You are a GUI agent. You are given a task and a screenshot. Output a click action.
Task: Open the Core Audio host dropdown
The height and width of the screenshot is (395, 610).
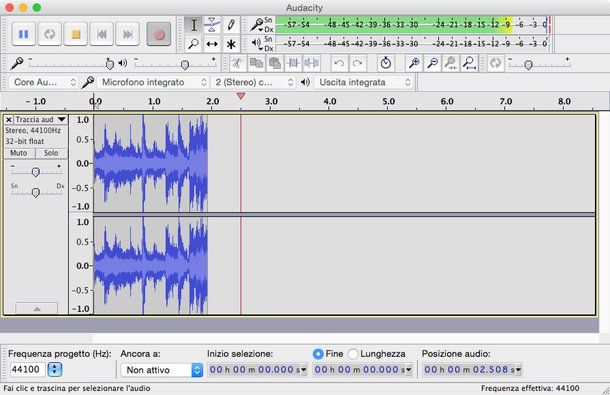(x=43, y=82)
